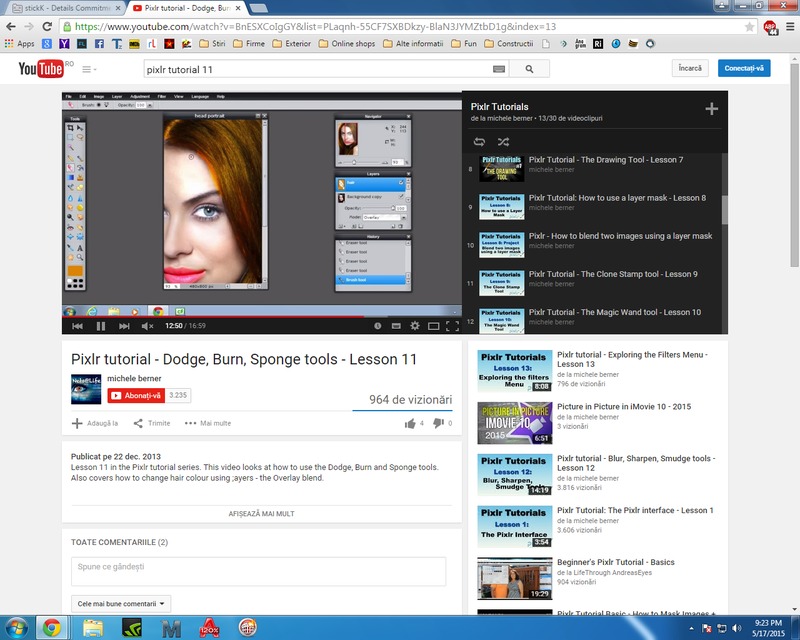Pause the video playback
The width and height of the screenshot is (800, 640).
point(101,326)
